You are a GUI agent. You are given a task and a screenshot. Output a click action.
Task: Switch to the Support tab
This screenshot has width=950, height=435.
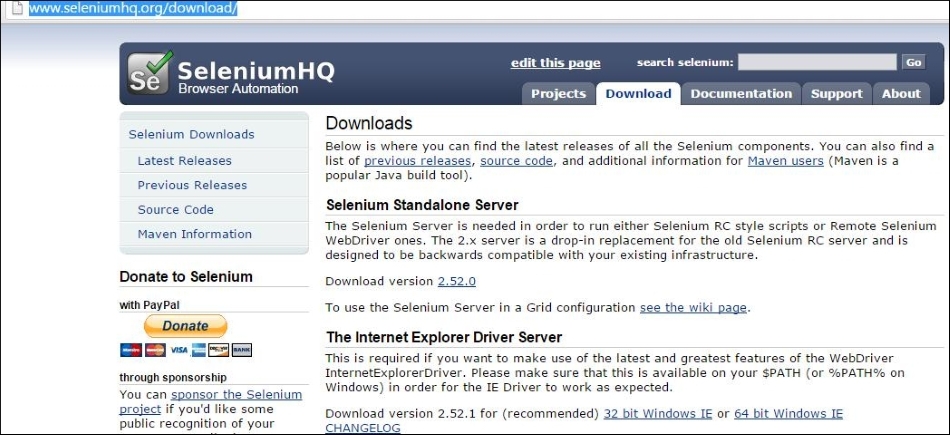[x=837, y=93]
